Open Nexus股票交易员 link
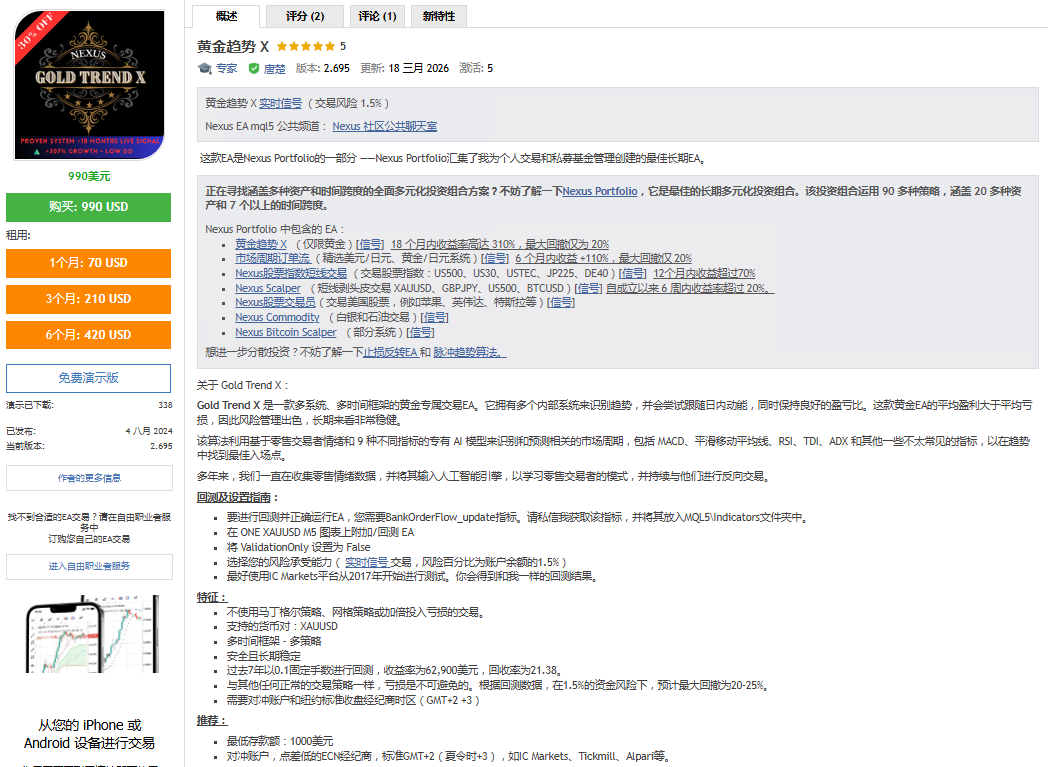This screenshot has height=767, width=1048. [275, 302]
